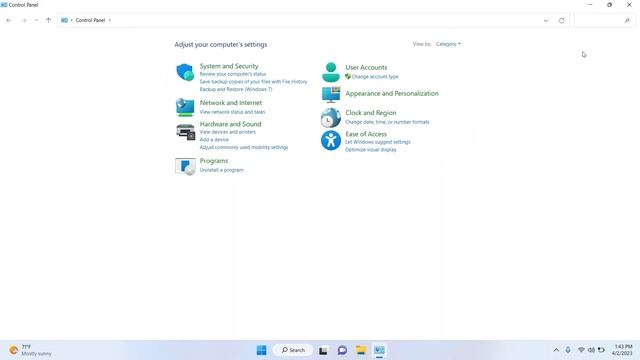The image size is (640, 360).
Task: Click Change account type
Action: click(x=375, y=77)
